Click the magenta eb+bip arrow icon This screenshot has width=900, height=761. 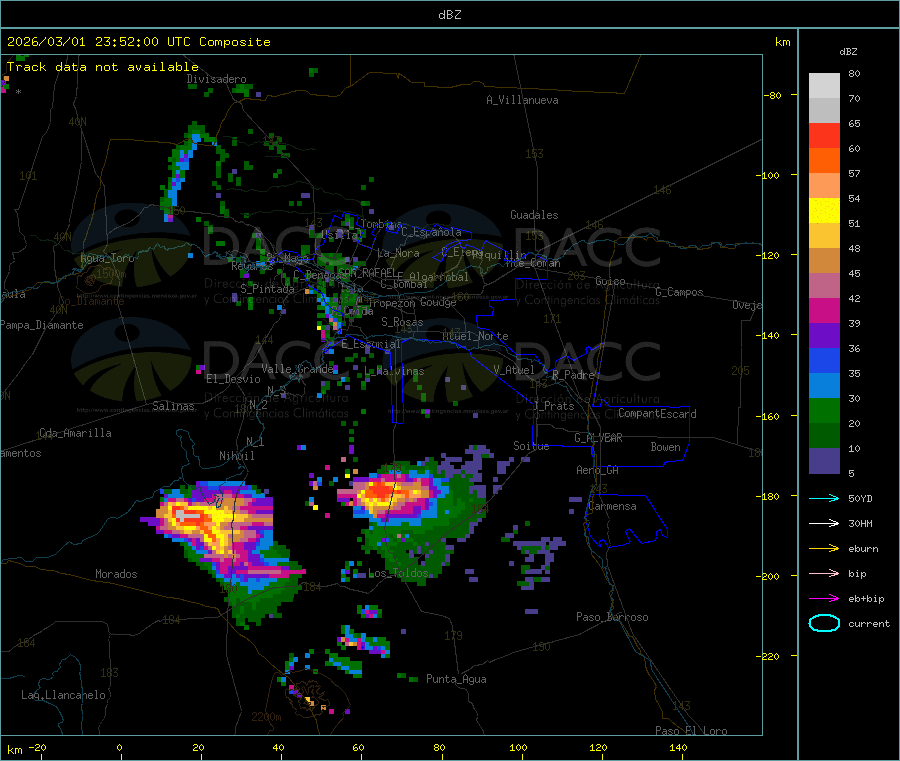tap(824, 599)
